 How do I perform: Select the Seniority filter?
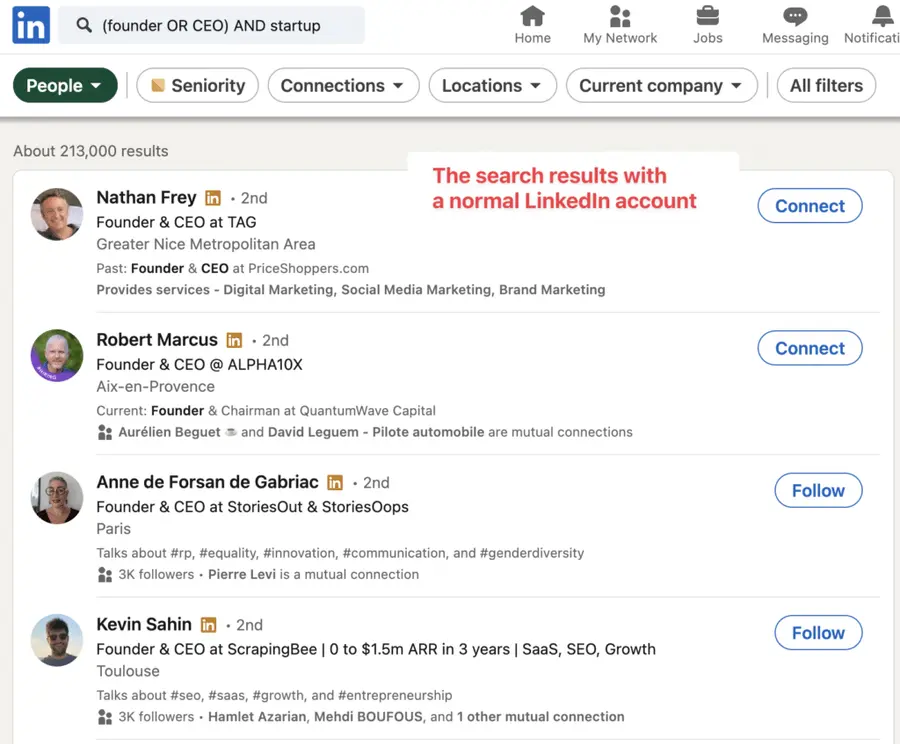point(197,86)
